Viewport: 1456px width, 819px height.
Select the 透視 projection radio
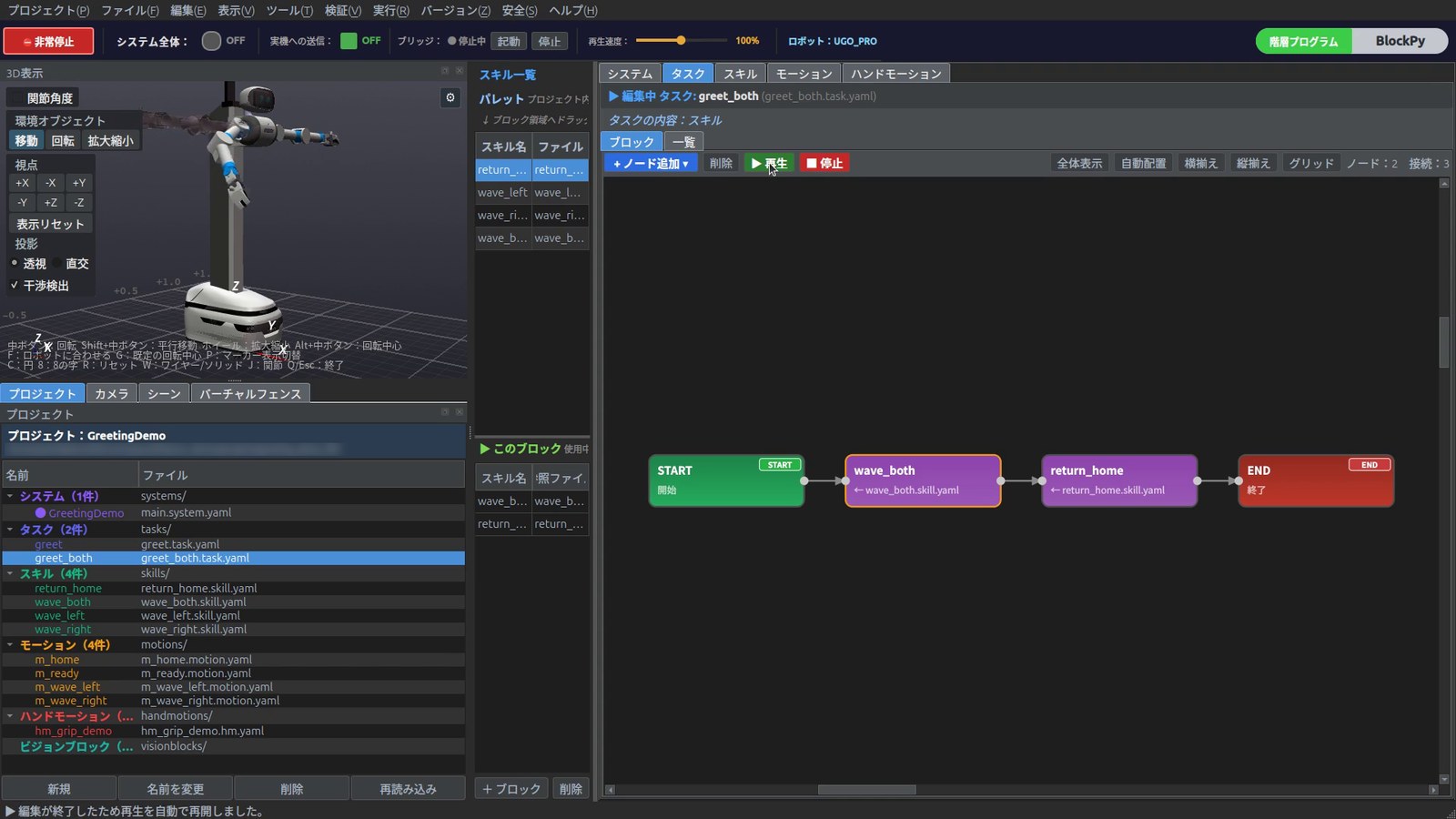click(x=15, y=263)
